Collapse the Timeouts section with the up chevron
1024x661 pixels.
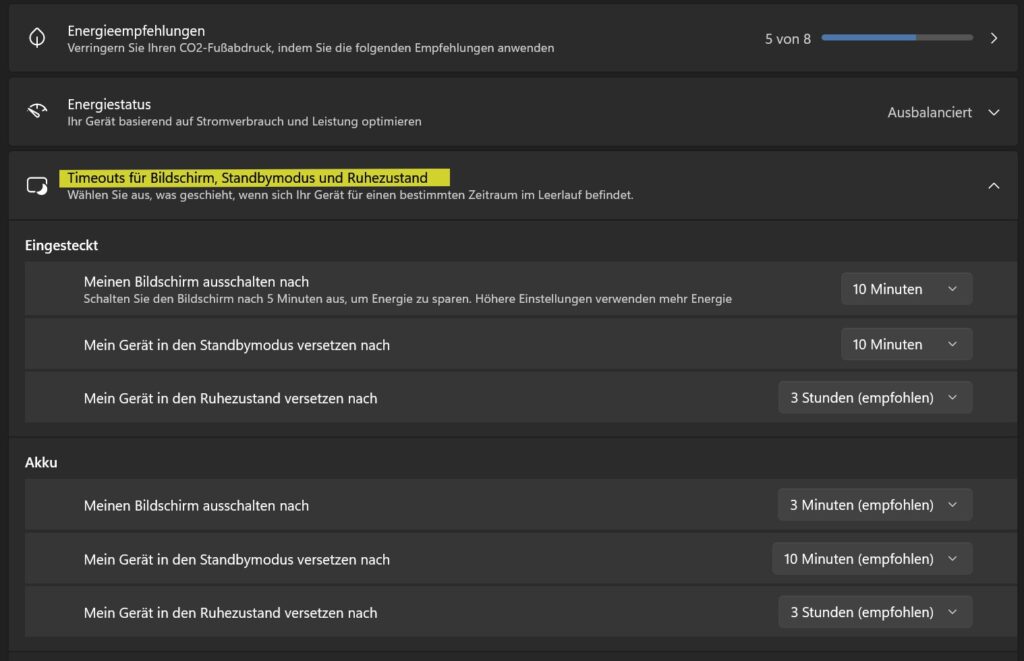[x=993, y=185]
